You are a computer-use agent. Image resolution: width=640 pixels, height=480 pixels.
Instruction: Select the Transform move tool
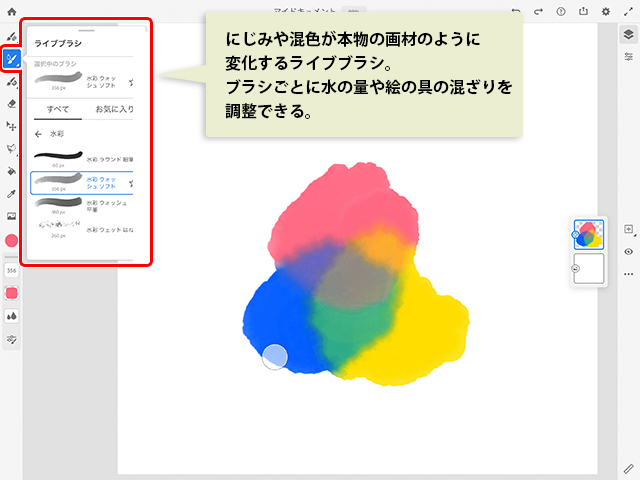tap(11, 126)
